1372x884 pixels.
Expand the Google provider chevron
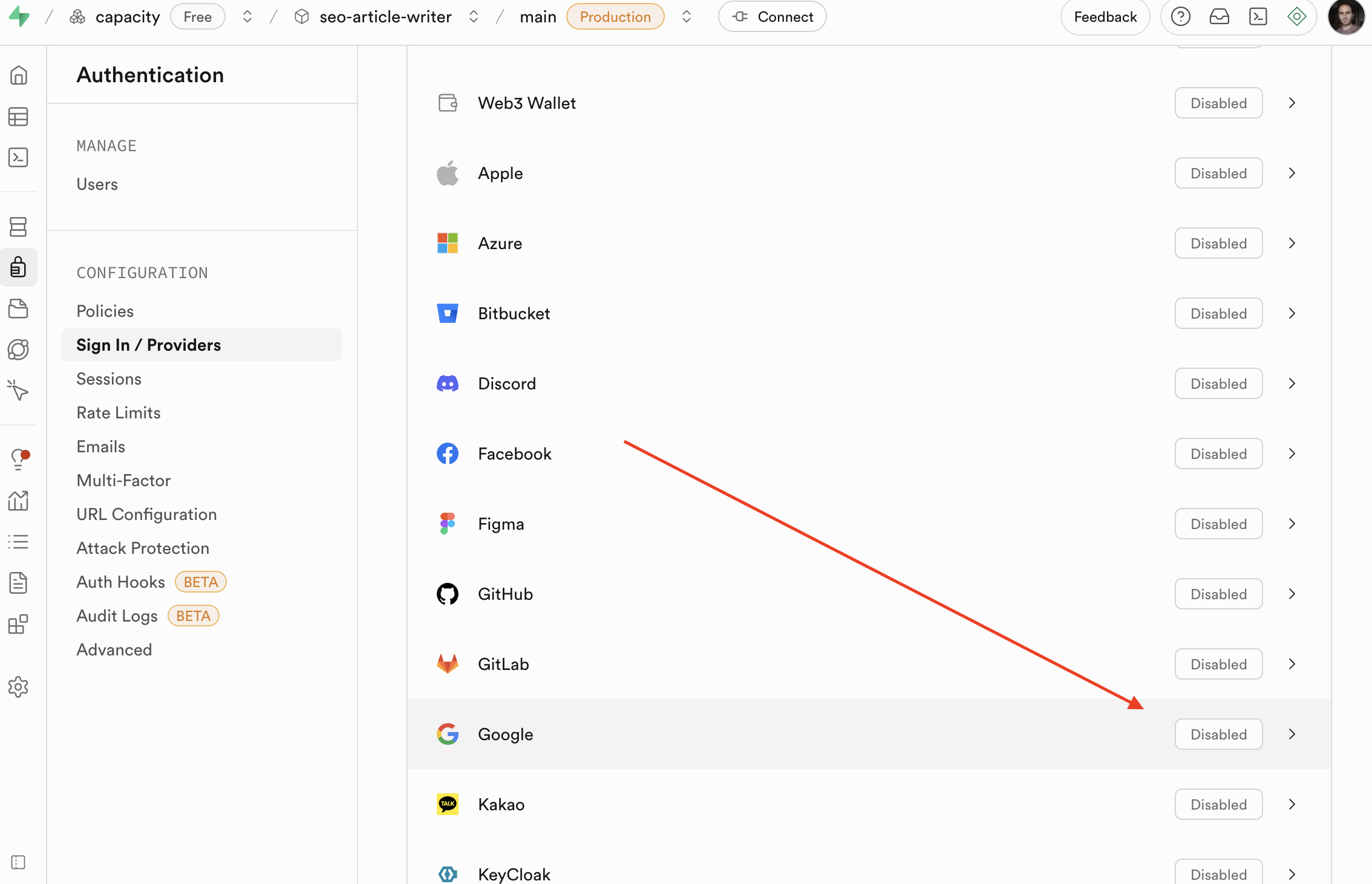1292,734
